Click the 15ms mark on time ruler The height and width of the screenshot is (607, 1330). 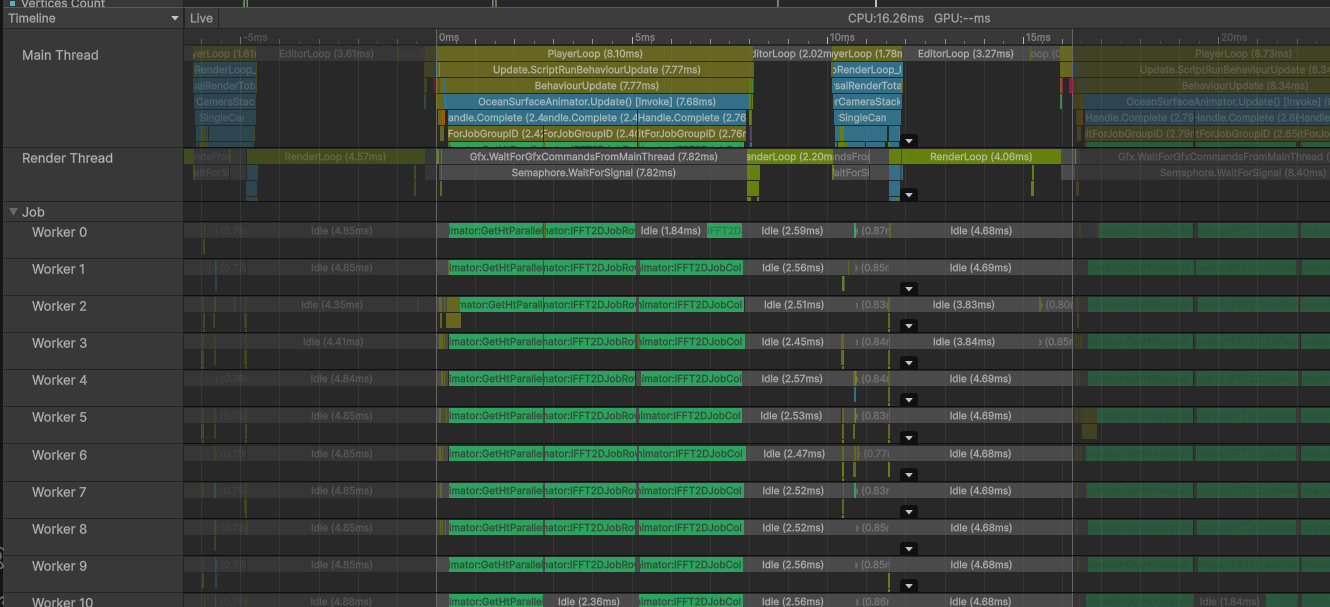pyautogui.click(x=1037, y=36)
